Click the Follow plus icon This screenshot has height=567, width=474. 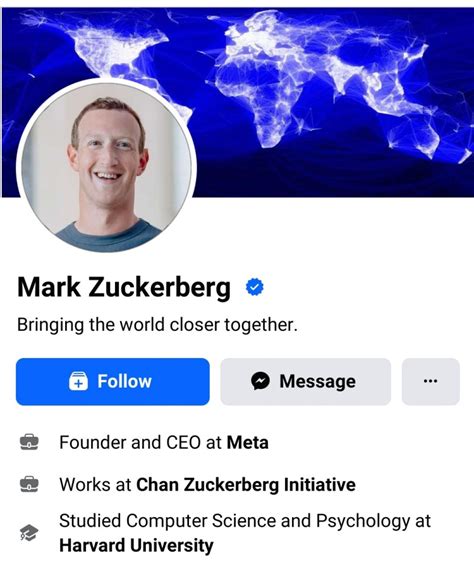pyautogui.click(x=78, y=381)
